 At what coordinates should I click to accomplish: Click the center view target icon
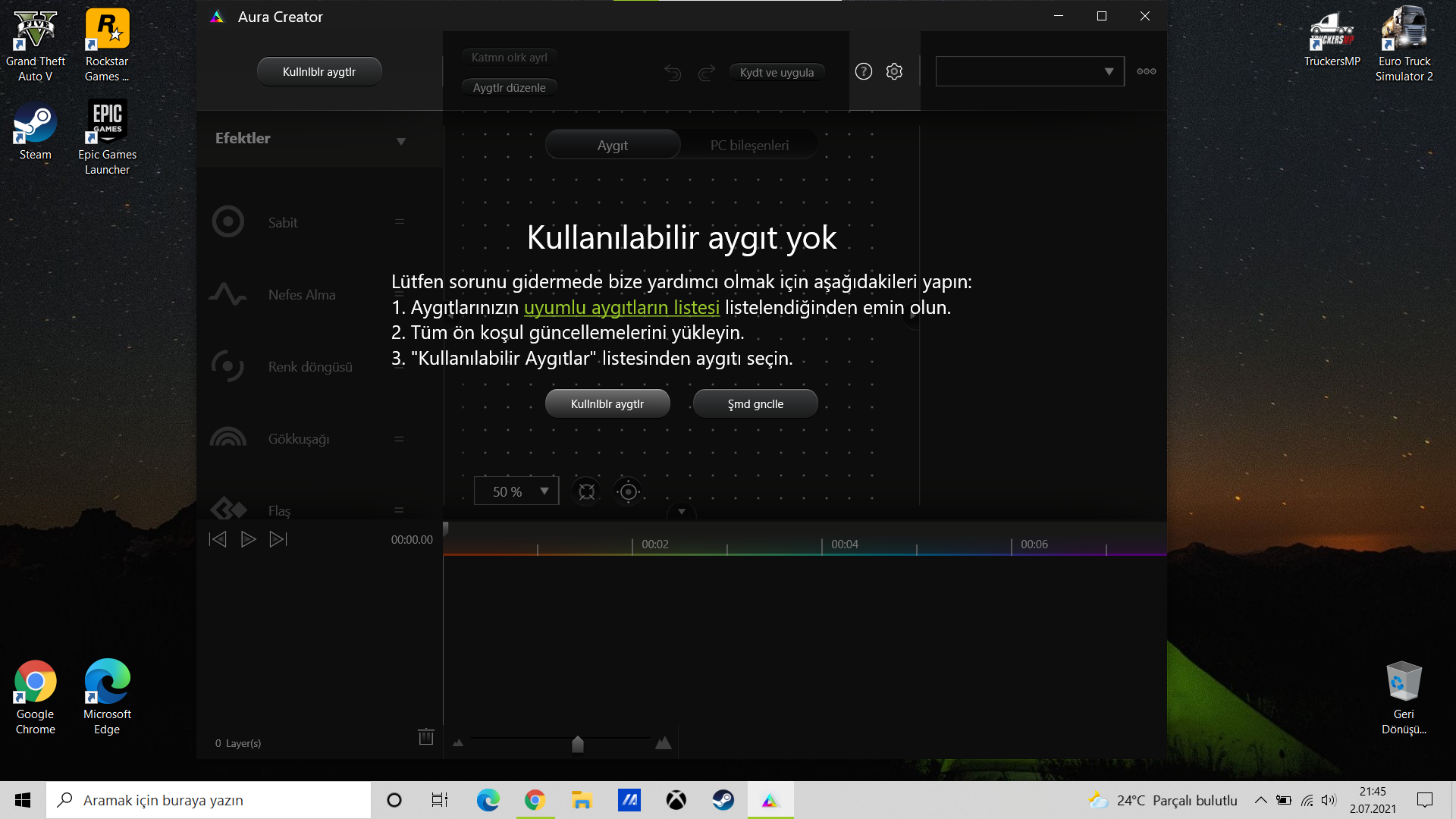628,491
